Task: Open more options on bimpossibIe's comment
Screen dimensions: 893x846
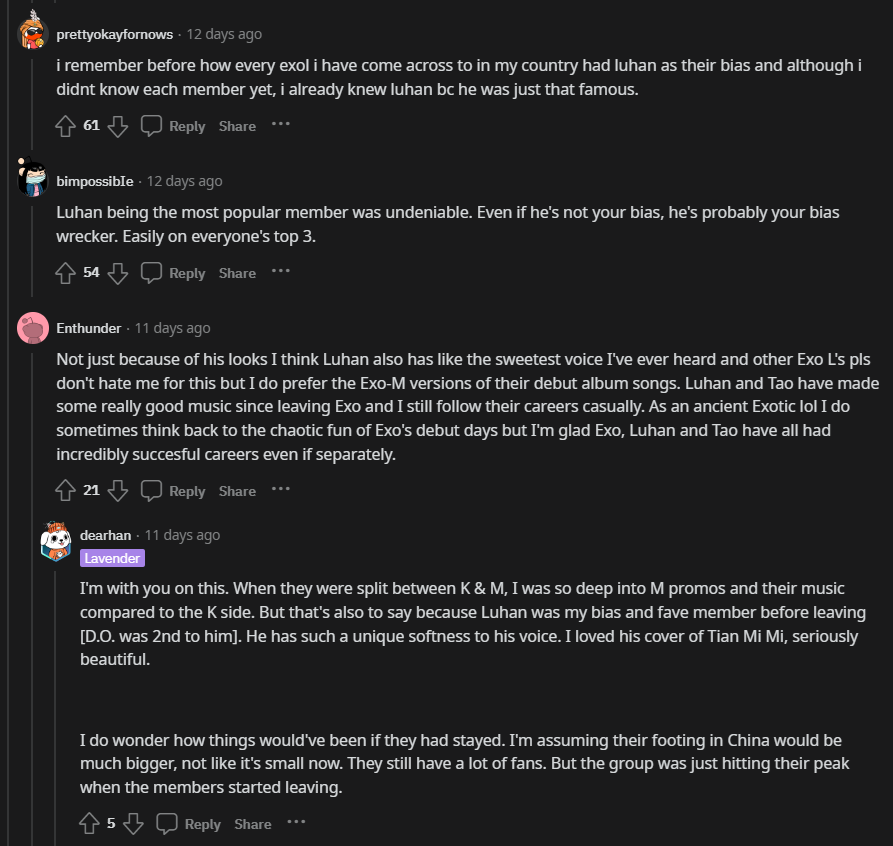Action: tap(281, 272)
